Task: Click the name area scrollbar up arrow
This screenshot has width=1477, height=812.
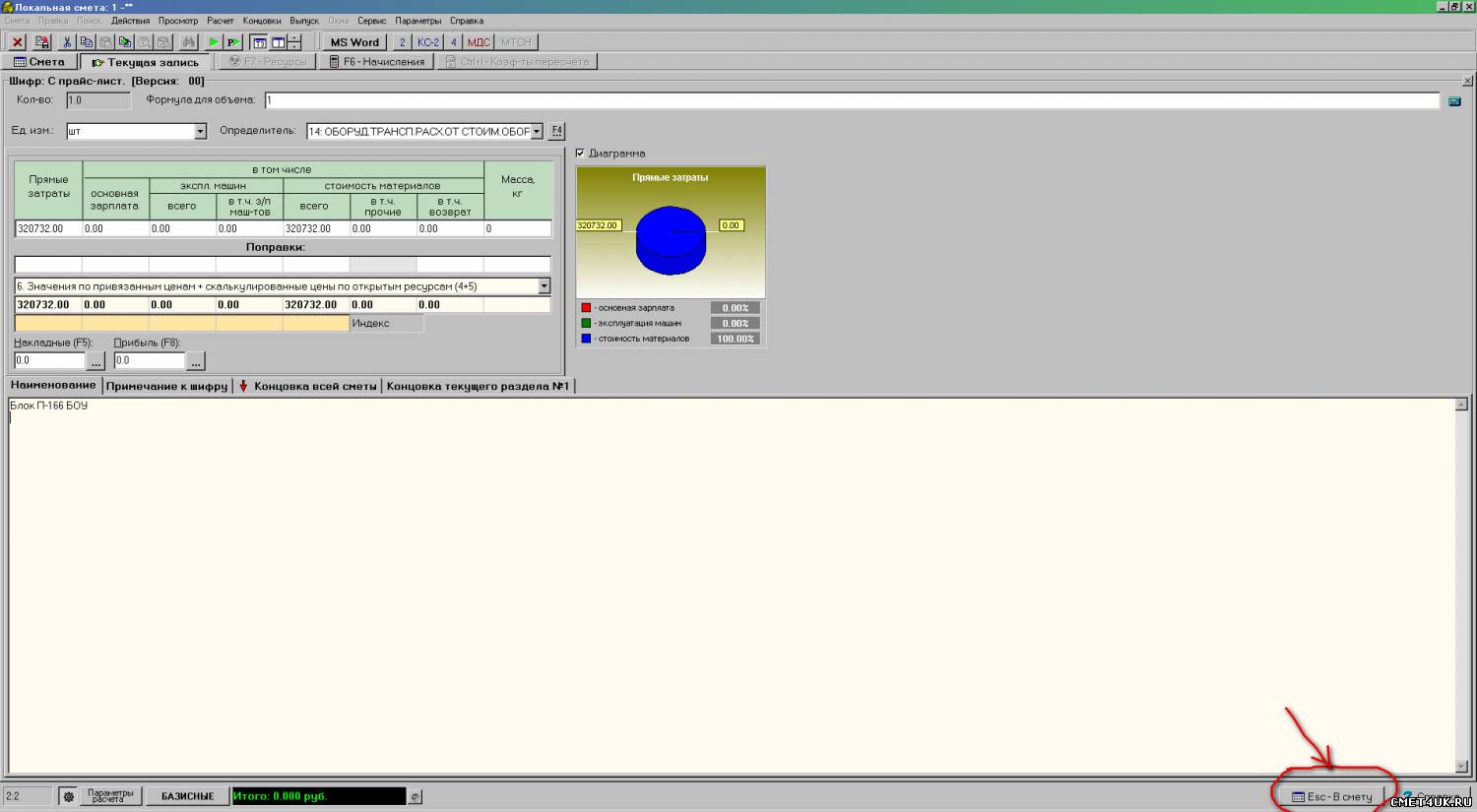Action: point(1461,405)
